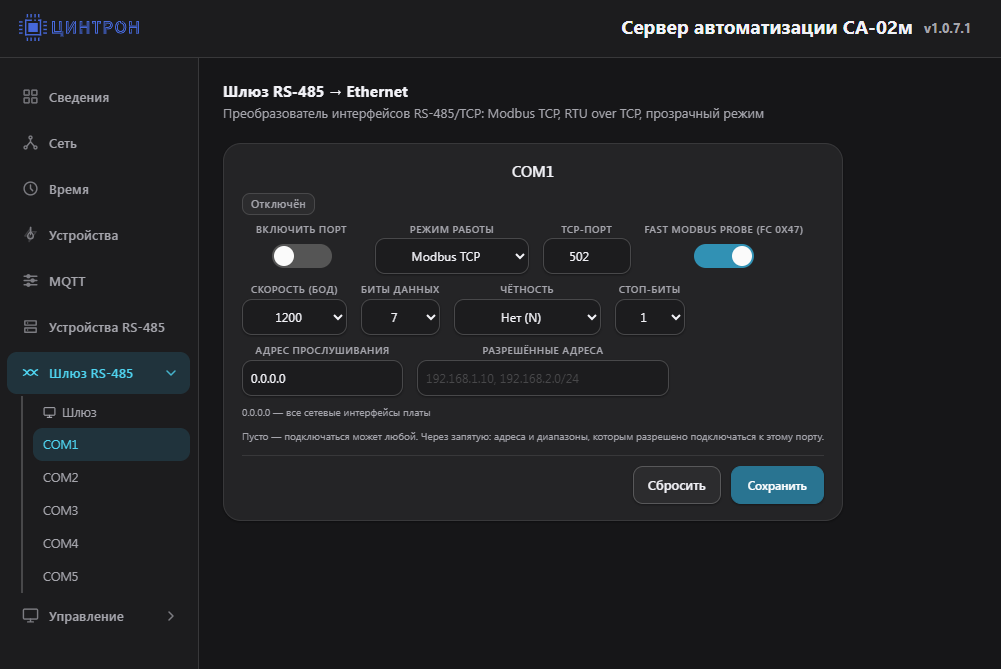Open the Время settings page

point(98,189)
